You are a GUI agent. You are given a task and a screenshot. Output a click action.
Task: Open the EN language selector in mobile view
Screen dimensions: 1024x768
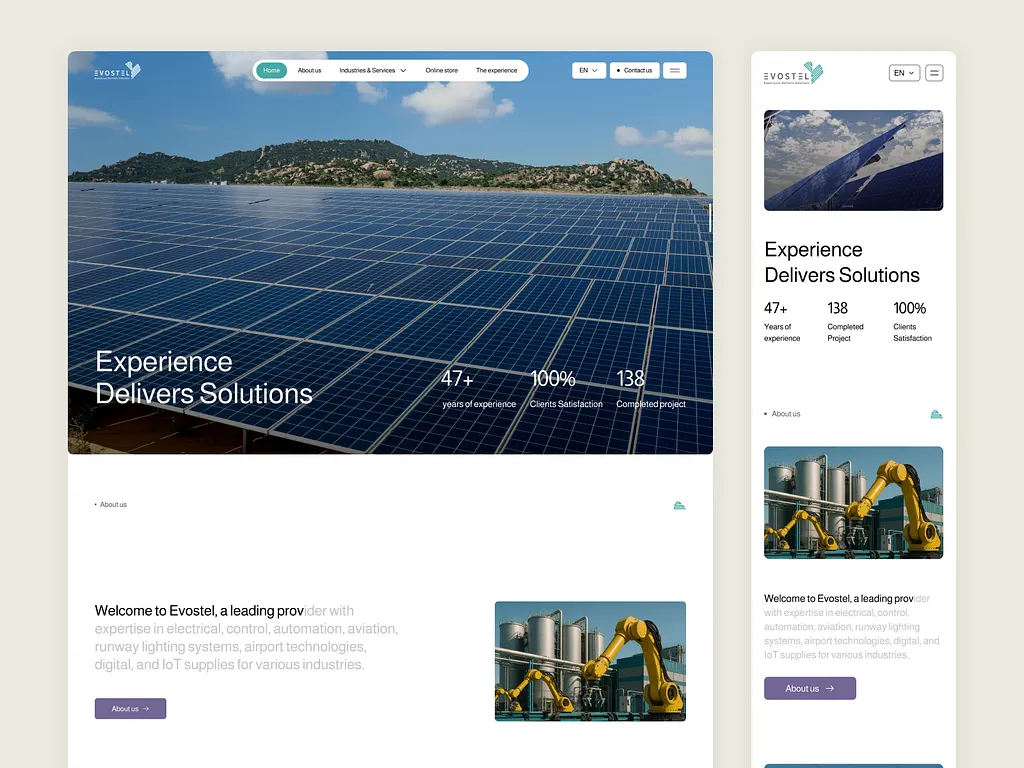pyautogui.click(x=904, y=73)
